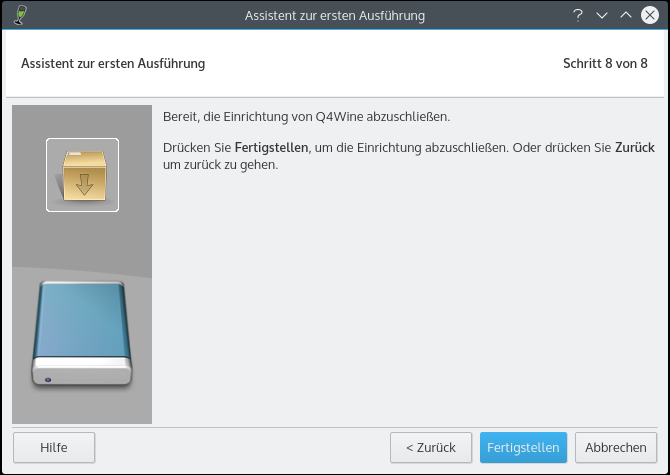Image resolution: width=670 pixels, height=475 pixels.
Task: Cancel setup via the Abbrechen button
Action: [x=616, y=447]
